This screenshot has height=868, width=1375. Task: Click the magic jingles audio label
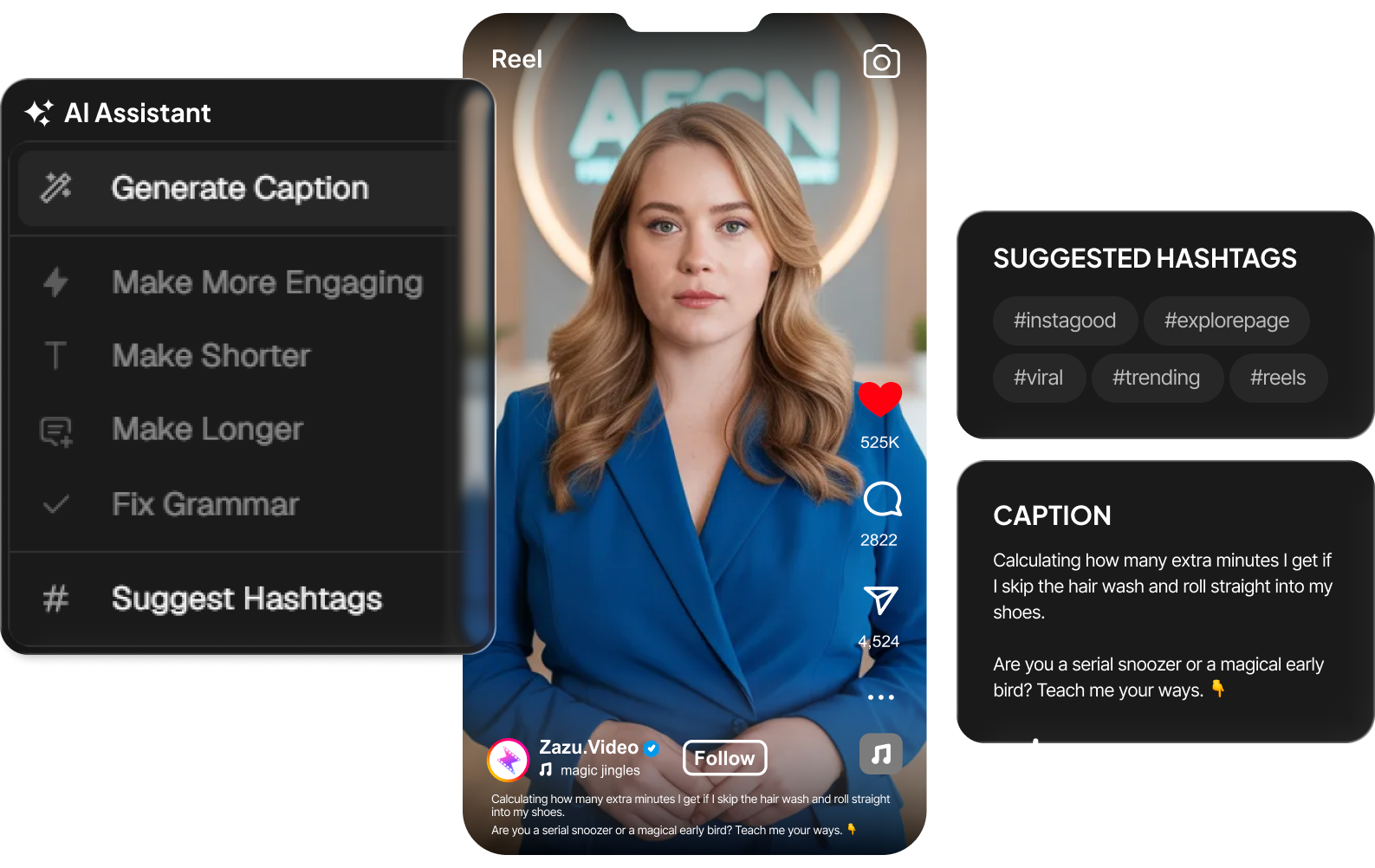(x=600, y=770)
